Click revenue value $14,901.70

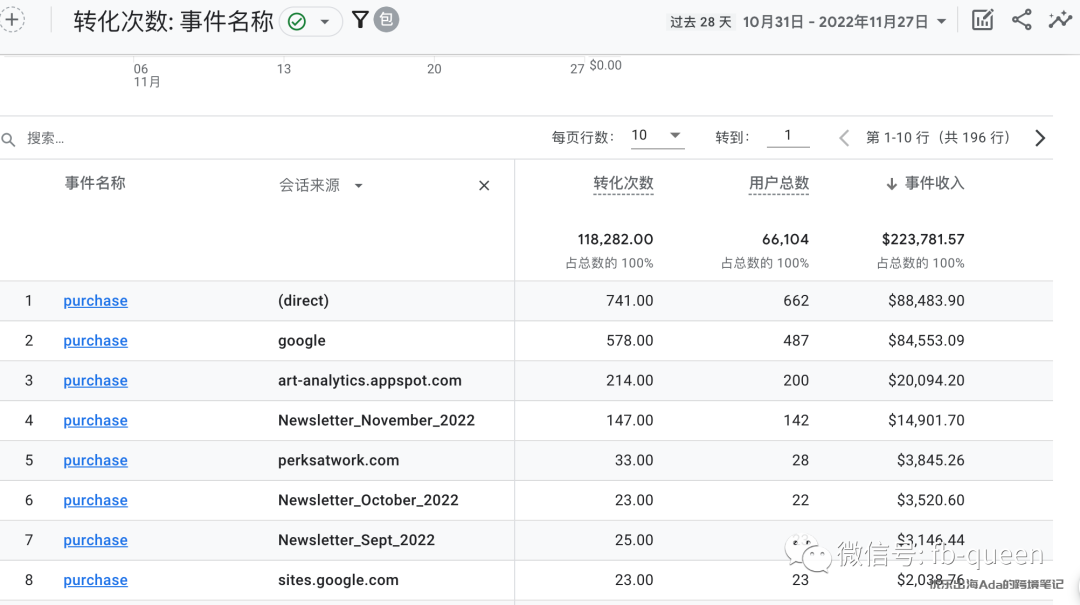coord(926,421)
